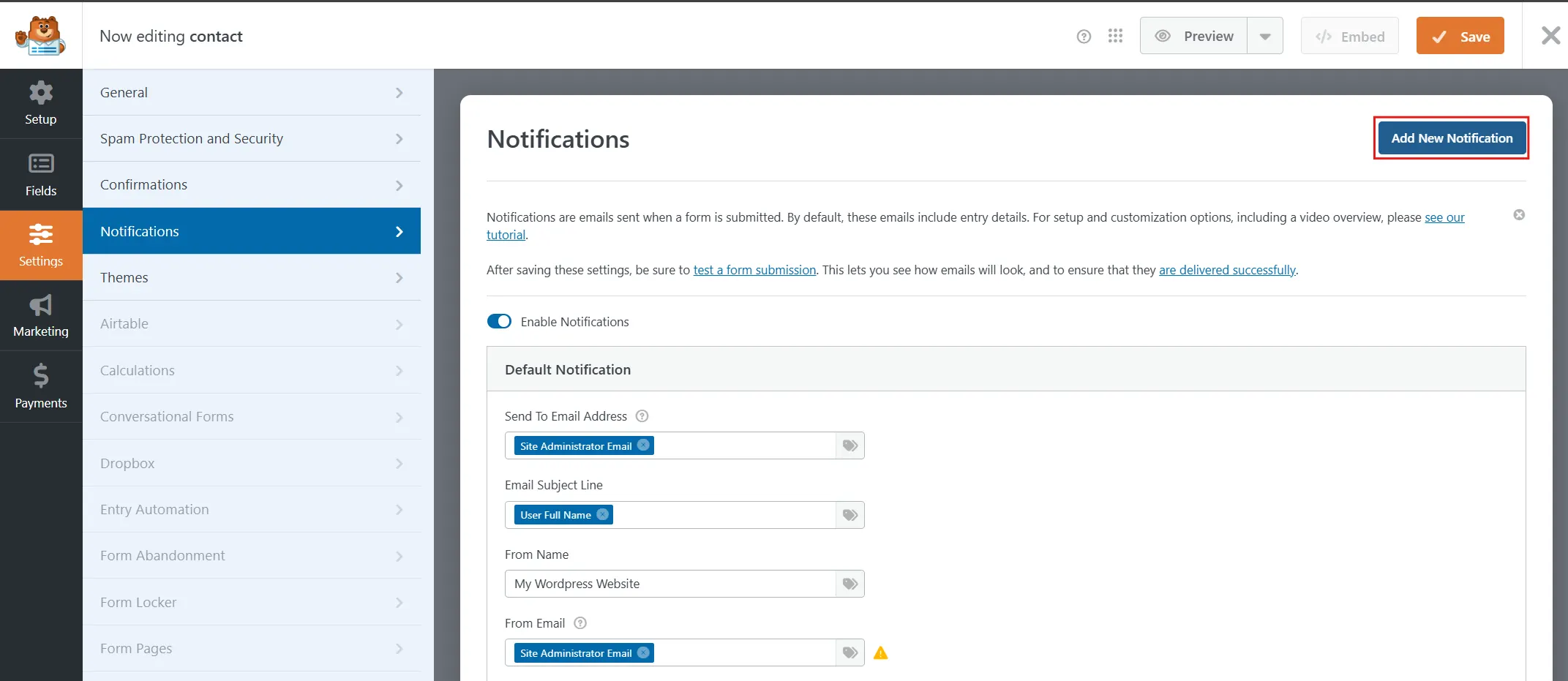This screenshot has width=1568, height=681.
Task: Select Spam Protection and Security section
Action: coord(252,139)
